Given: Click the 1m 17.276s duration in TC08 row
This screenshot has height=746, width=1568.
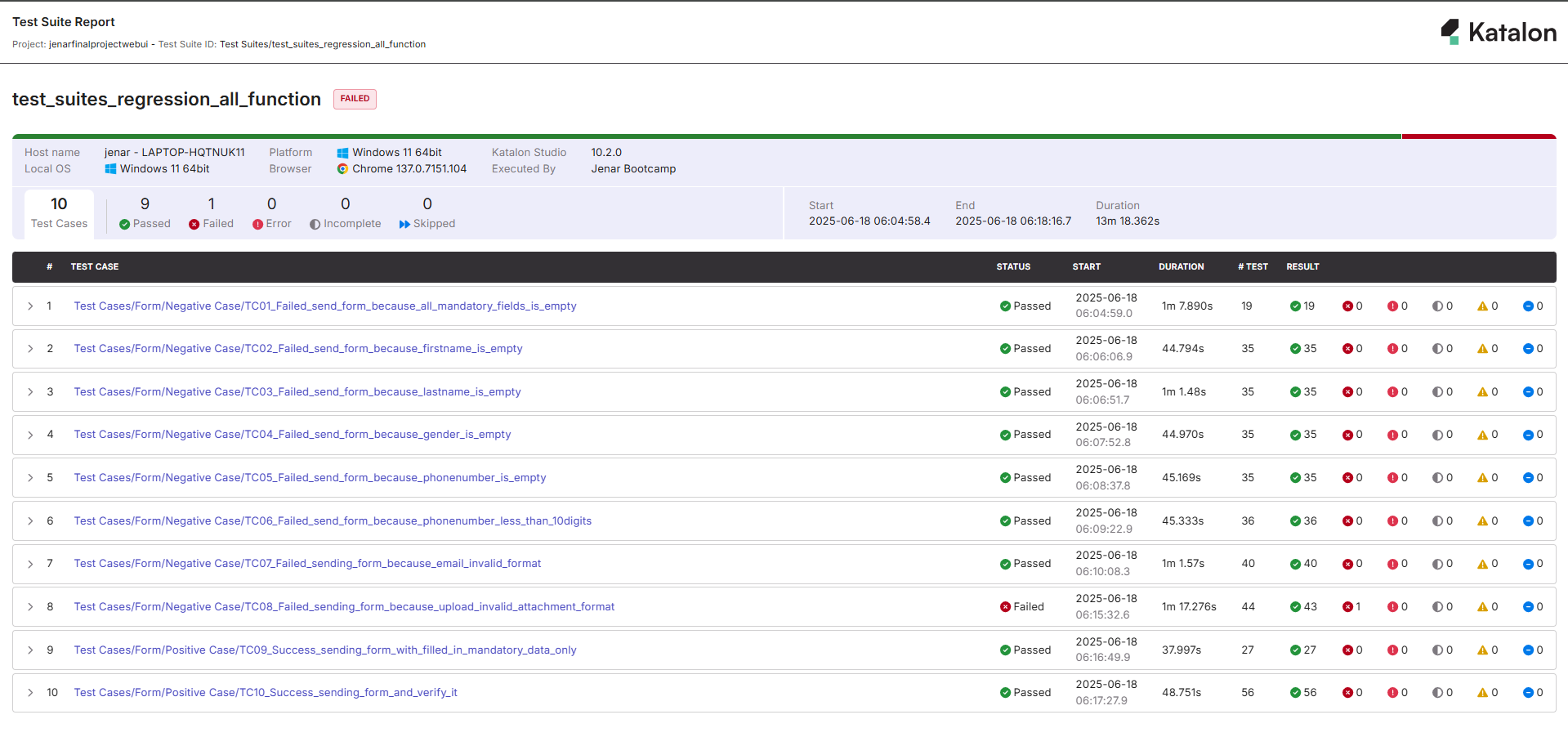Looking at the screenshot, I should coord(1189,607).
